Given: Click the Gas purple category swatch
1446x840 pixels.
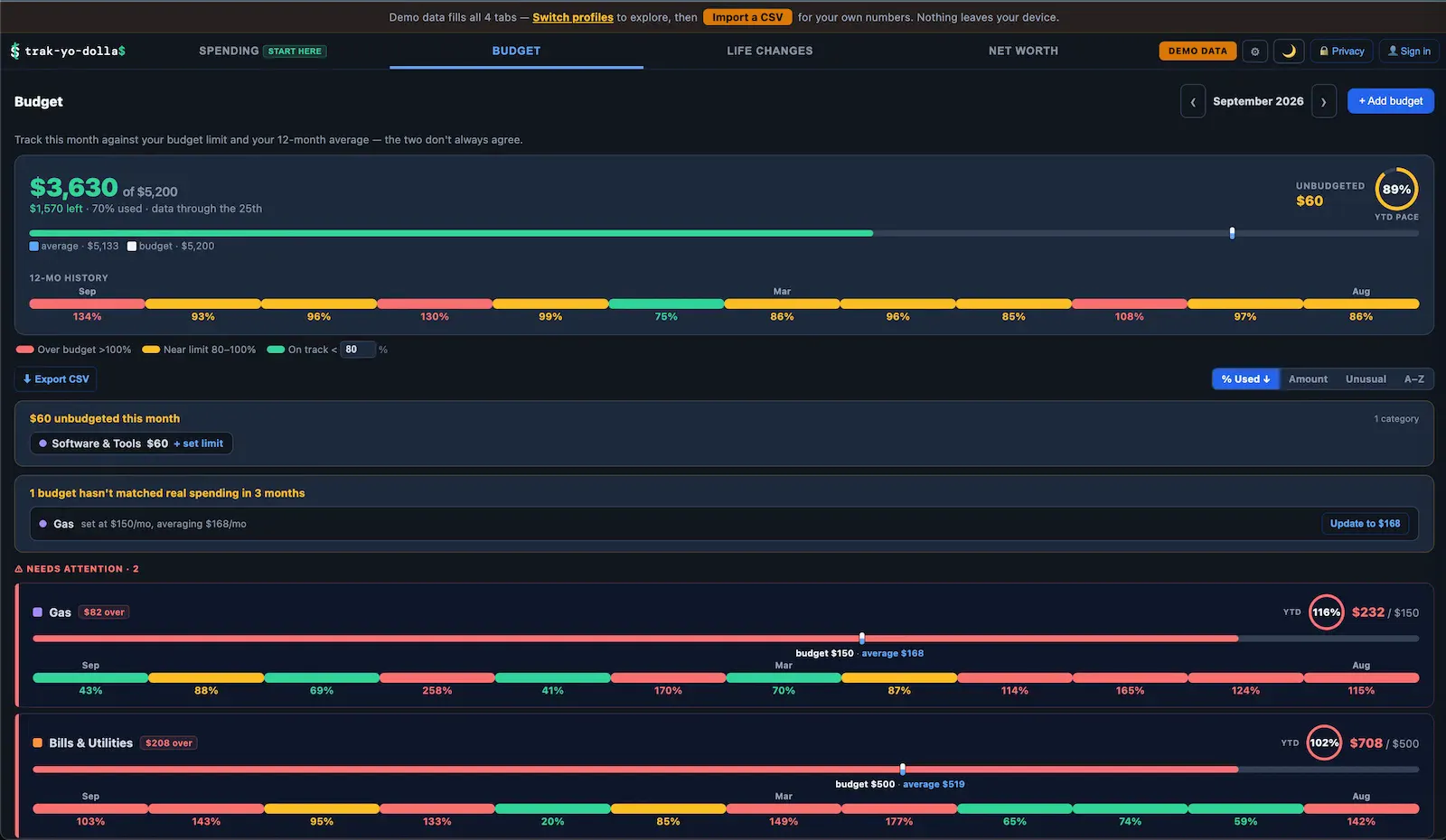Looking at the screenshot, I should (38, 612).
